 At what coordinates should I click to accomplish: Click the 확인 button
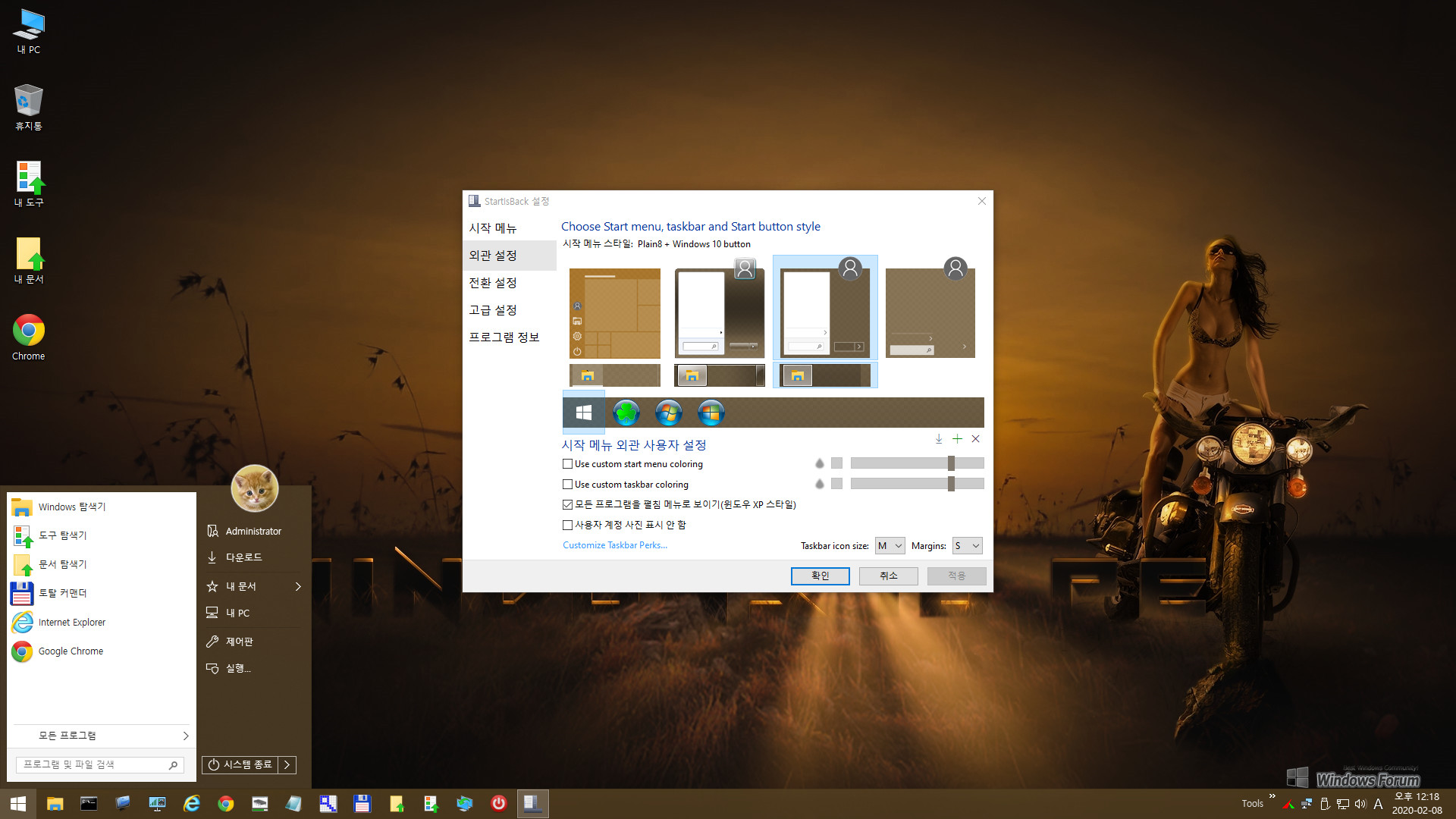(821, 576)
